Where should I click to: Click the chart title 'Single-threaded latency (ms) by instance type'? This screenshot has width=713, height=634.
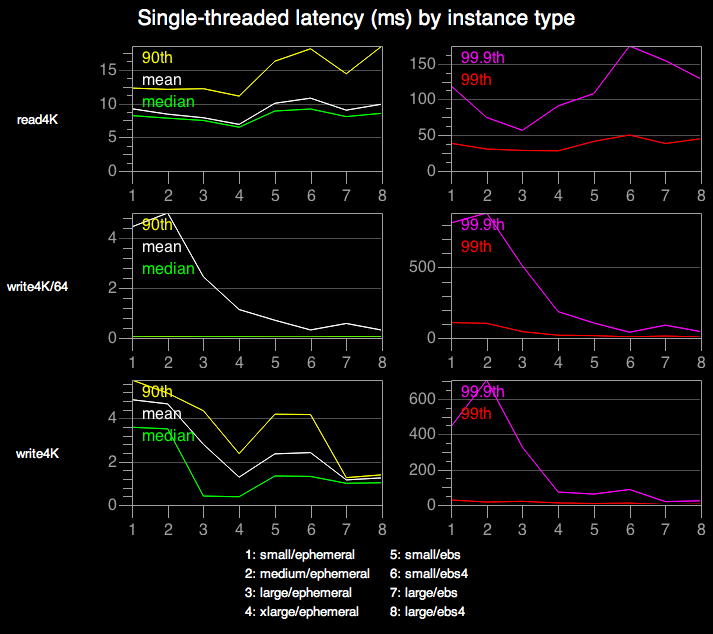(356, 18)
